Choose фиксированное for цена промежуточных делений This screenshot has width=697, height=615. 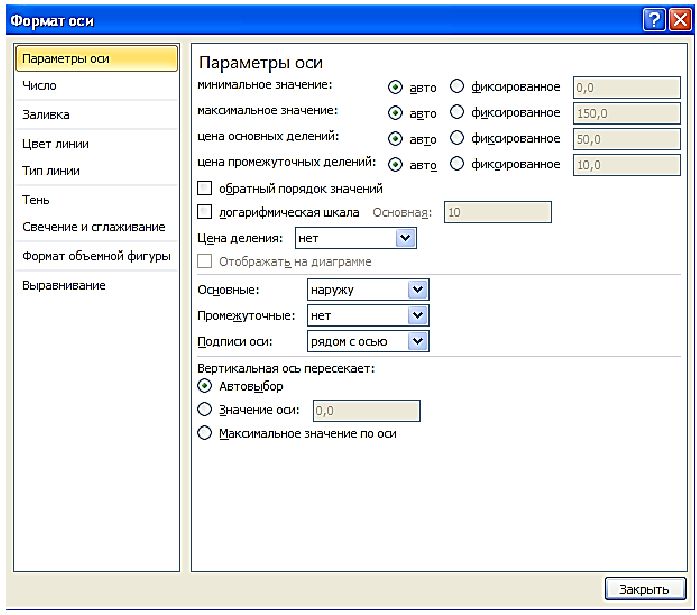pyautogui.click(x=457, y=164)
